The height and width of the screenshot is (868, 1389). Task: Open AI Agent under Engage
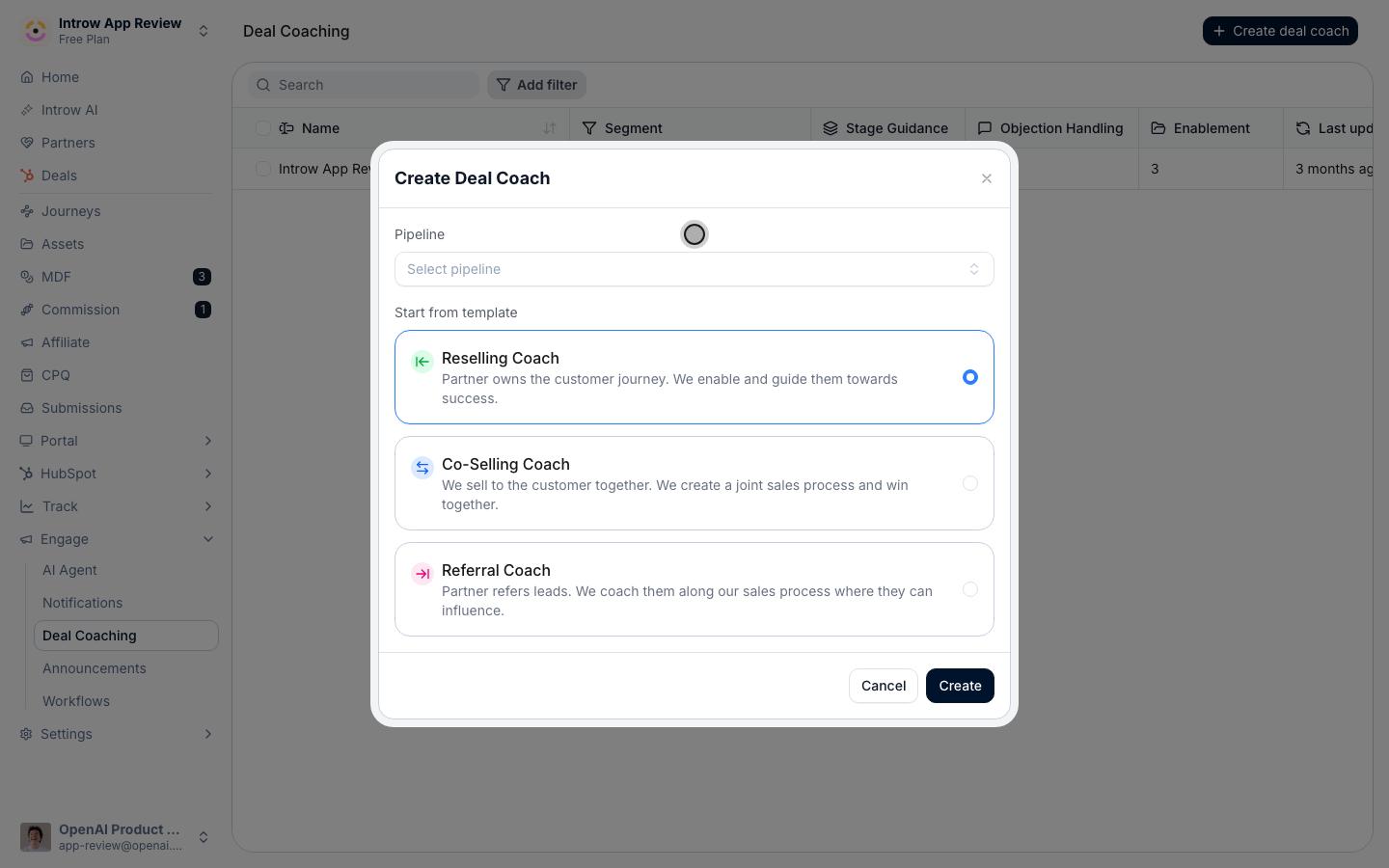coord(69,570)
